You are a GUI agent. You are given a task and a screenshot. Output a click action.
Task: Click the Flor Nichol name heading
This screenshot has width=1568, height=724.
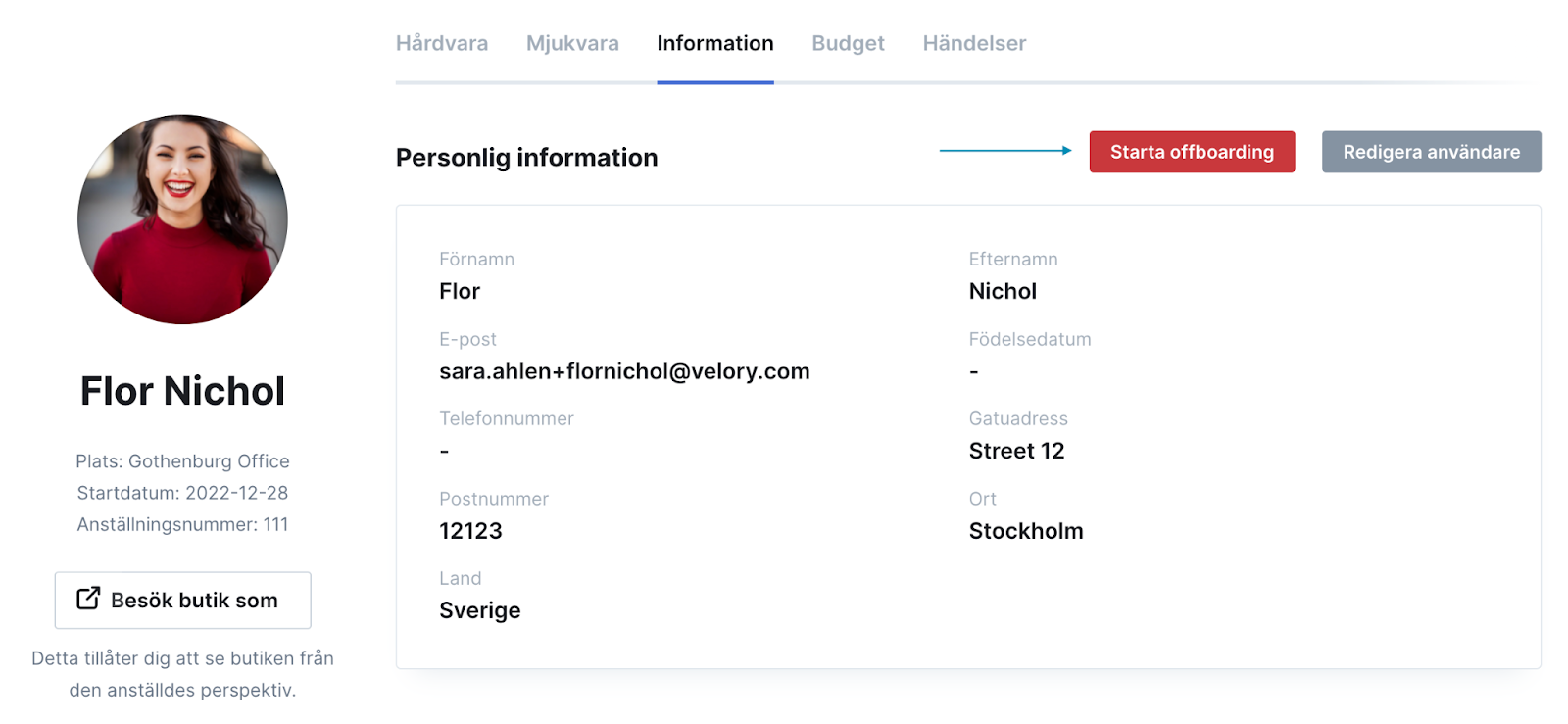(182, 391)
